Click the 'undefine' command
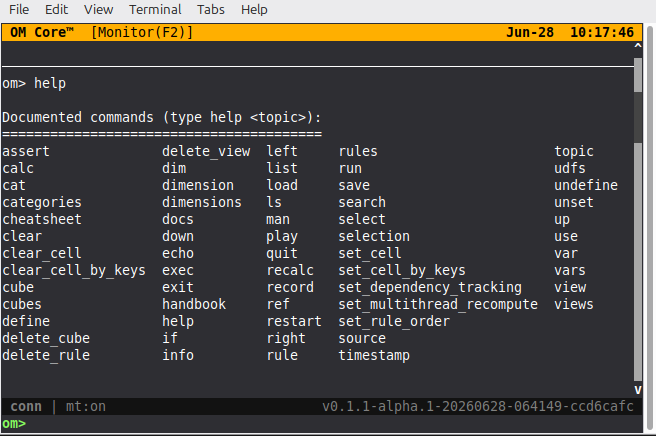 [586, 185]
